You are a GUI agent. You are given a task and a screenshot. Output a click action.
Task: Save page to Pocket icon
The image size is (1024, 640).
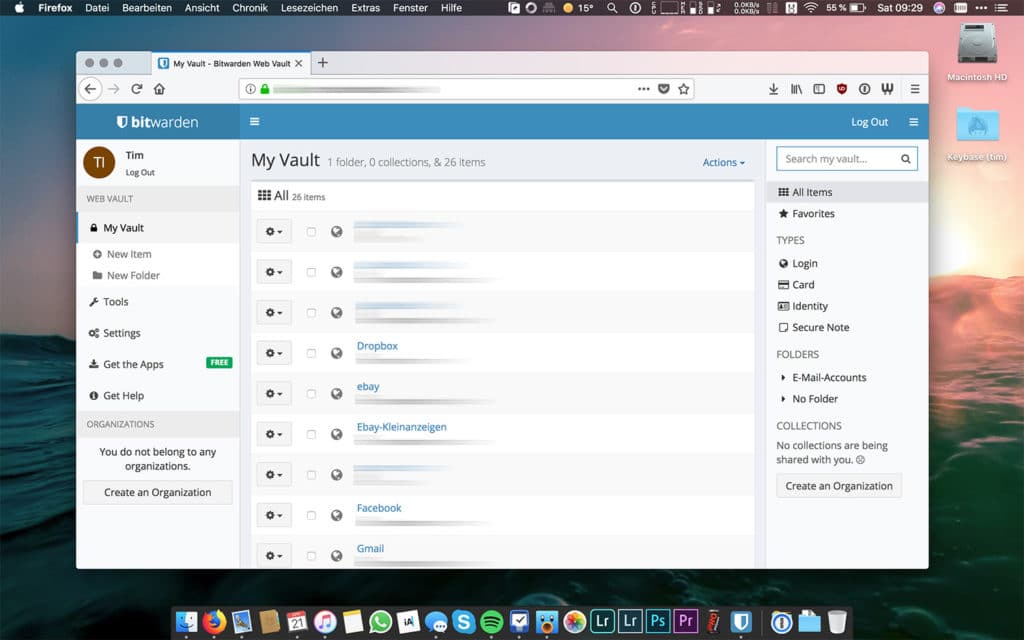point(664,89)
